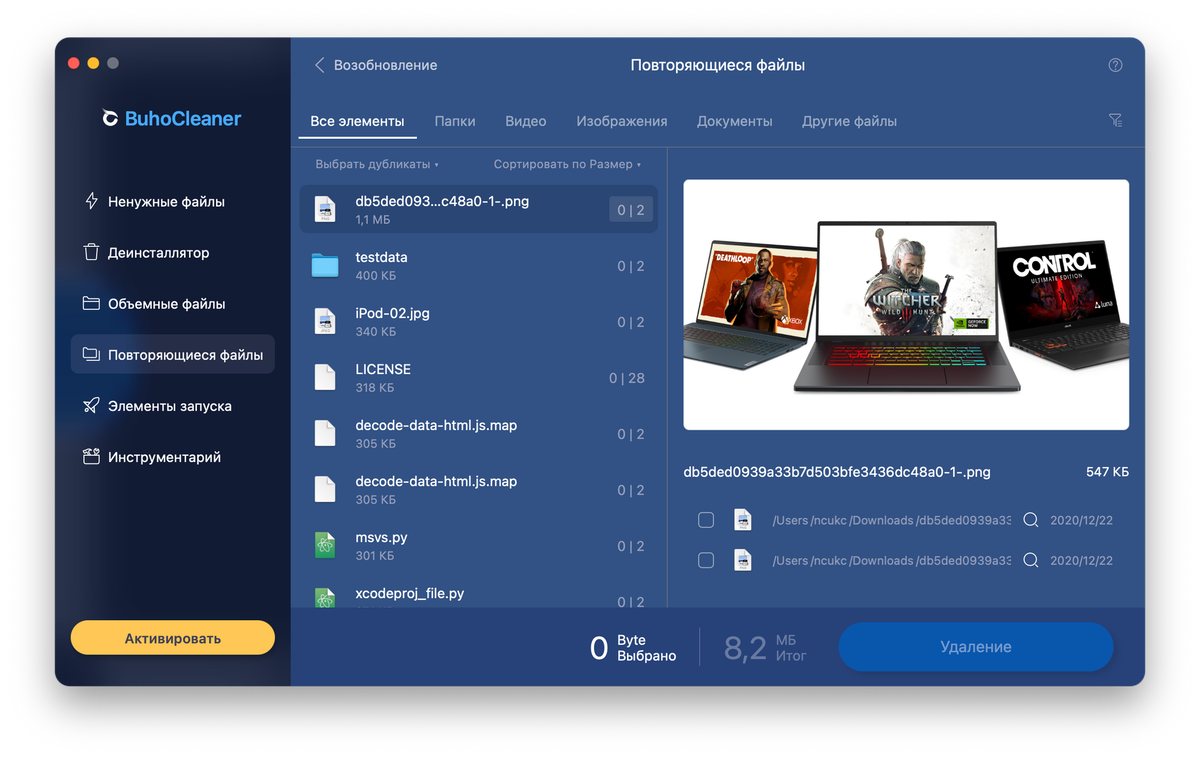Click the 0 | 28 count for LICENSE

tap(627, 378)
